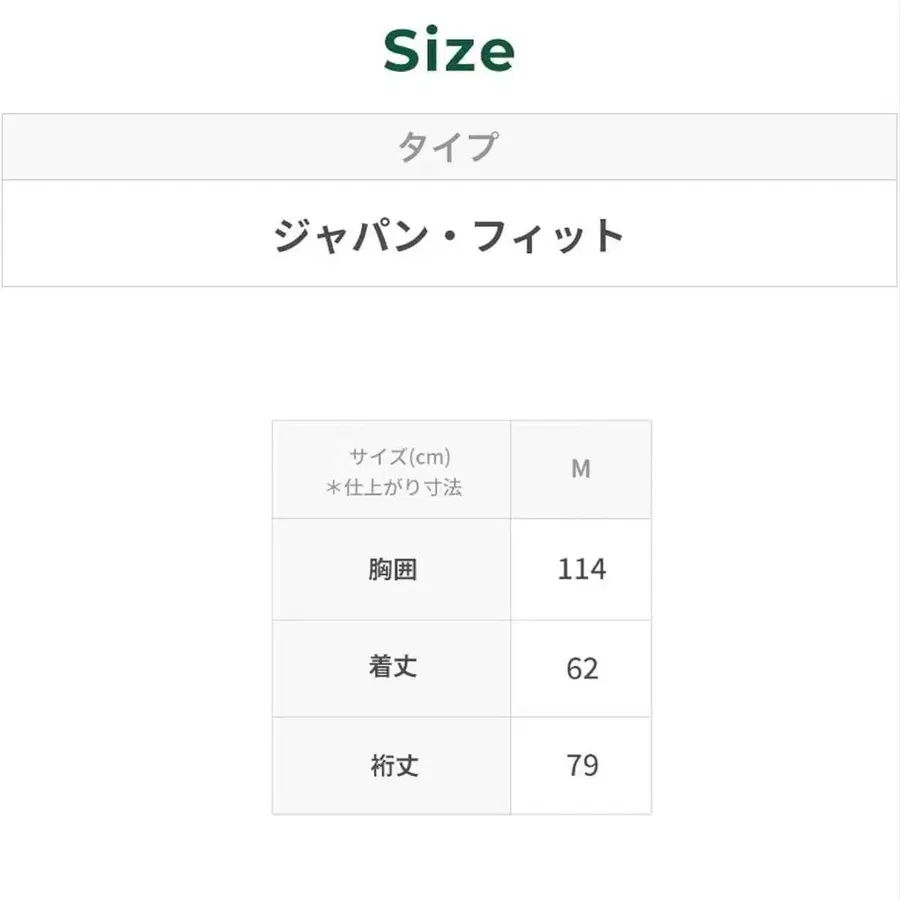This screenshot has width=900, height=900.
Task: Click the ＊仕上がり寸法 note text
Action: 394,488
